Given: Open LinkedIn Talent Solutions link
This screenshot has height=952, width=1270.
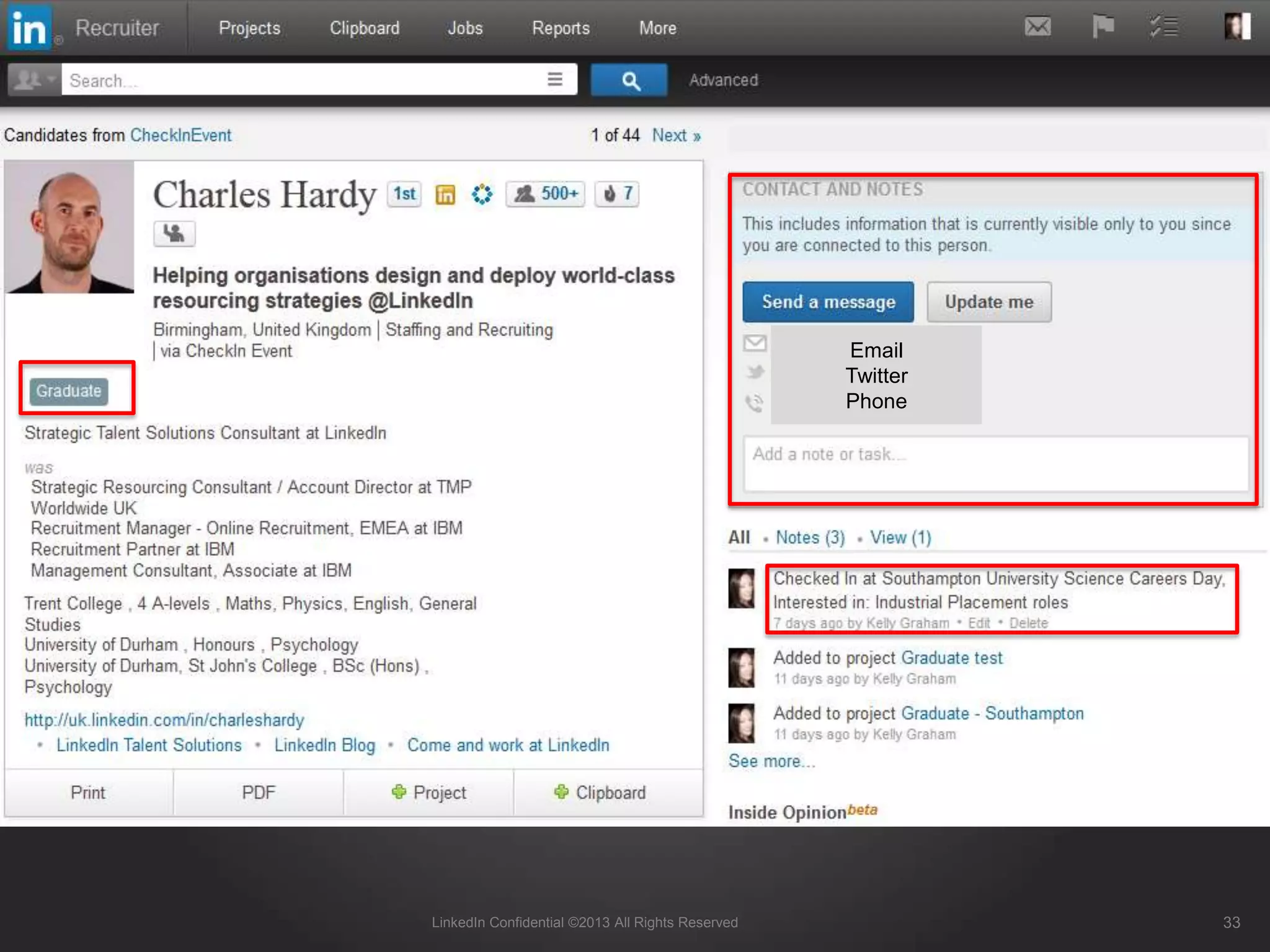Looking at the screenshot, I should 149,745.
